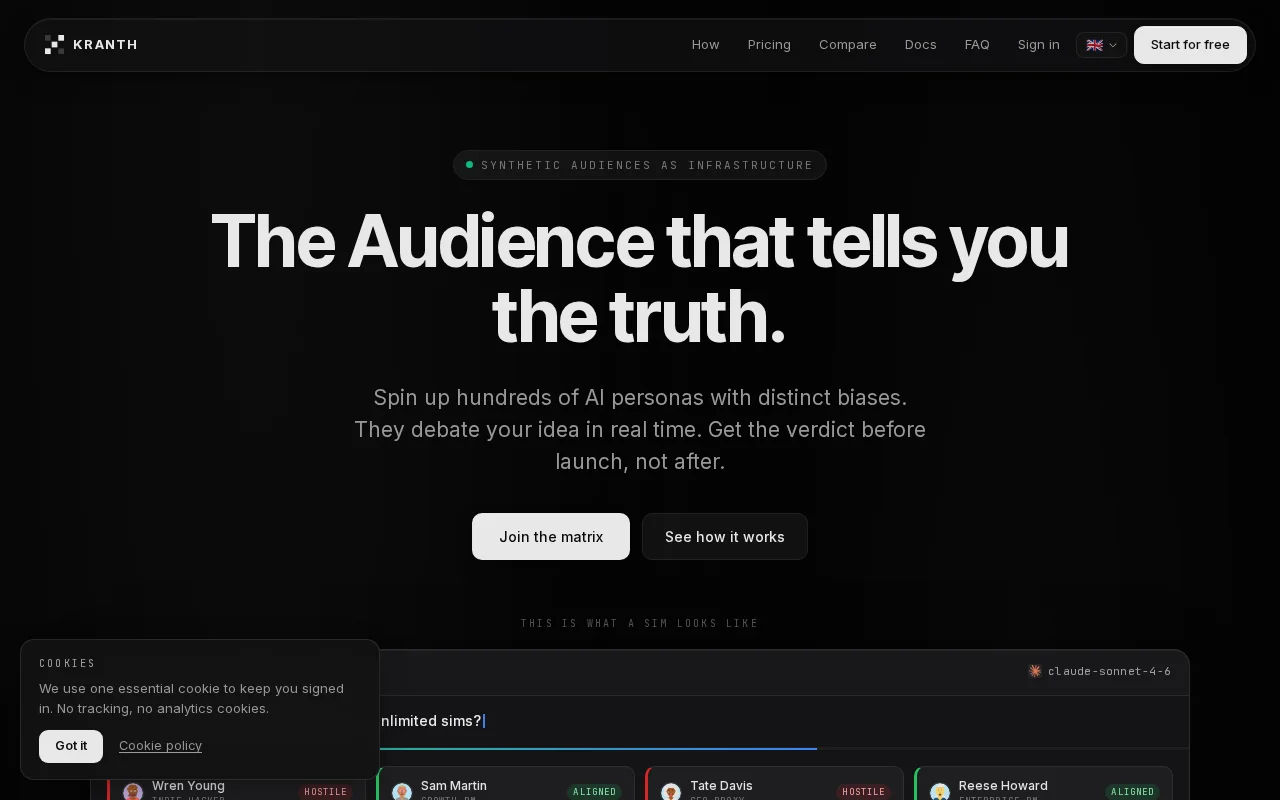The image size is (1280, 800).
Task: Click the claude-sonnet-4-6 model icon
Action: coord(1035,671)
